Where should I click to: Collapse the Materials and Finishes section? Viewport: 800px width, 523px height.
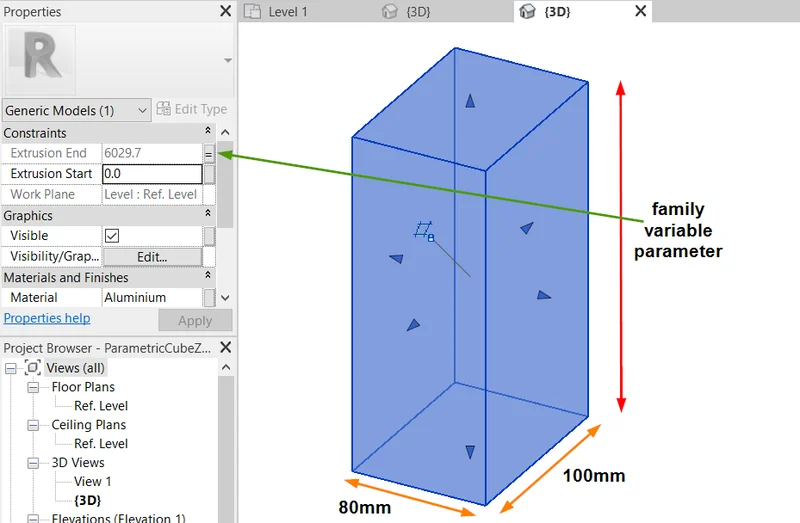208,276
